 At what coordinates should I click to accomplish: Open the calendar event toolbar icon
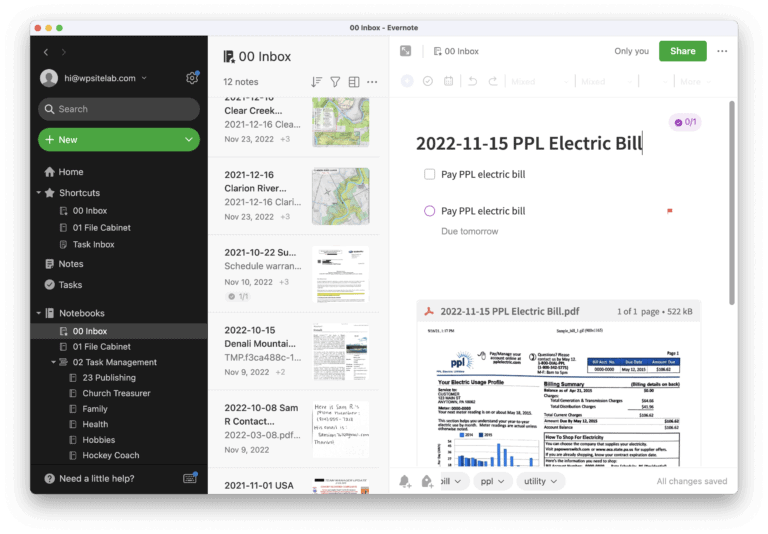pos(448,81)
